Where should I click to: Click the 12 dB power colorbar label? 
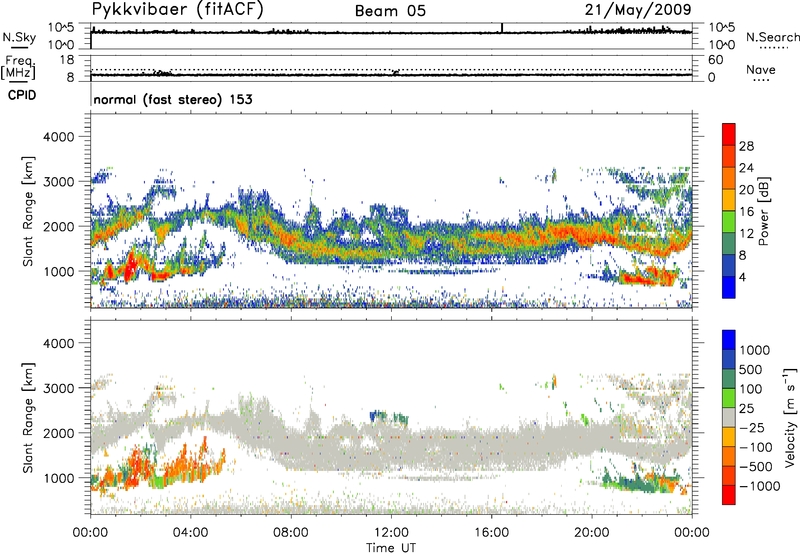(746, 234)
